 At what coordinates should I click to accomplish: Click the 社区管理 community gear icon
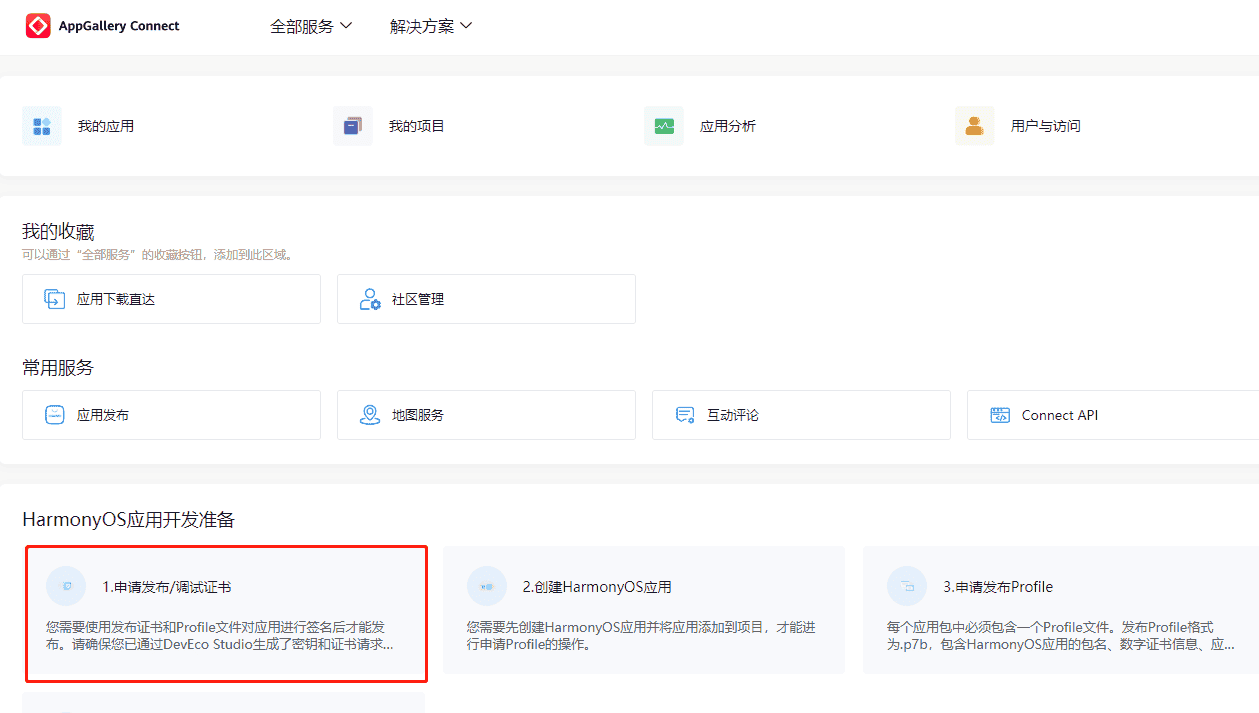click(370, 298)
